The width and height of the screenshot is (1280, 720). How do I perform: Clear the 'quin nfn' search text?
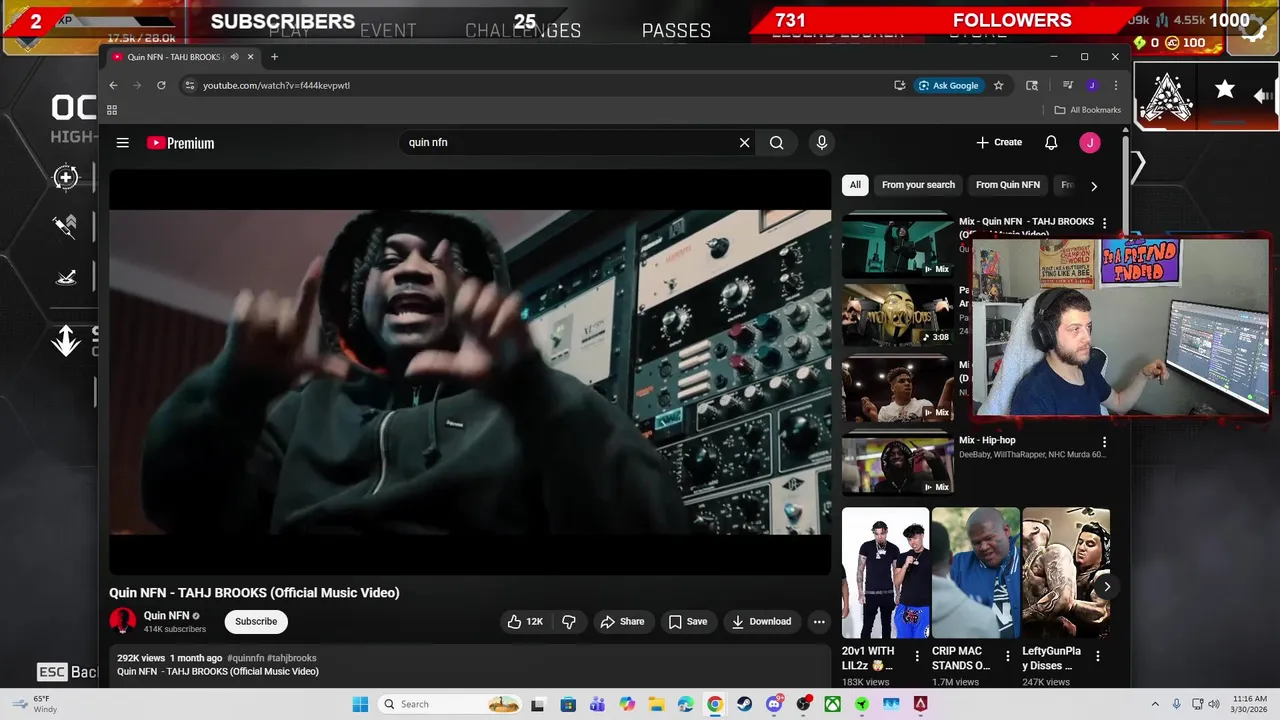(744, 143)
